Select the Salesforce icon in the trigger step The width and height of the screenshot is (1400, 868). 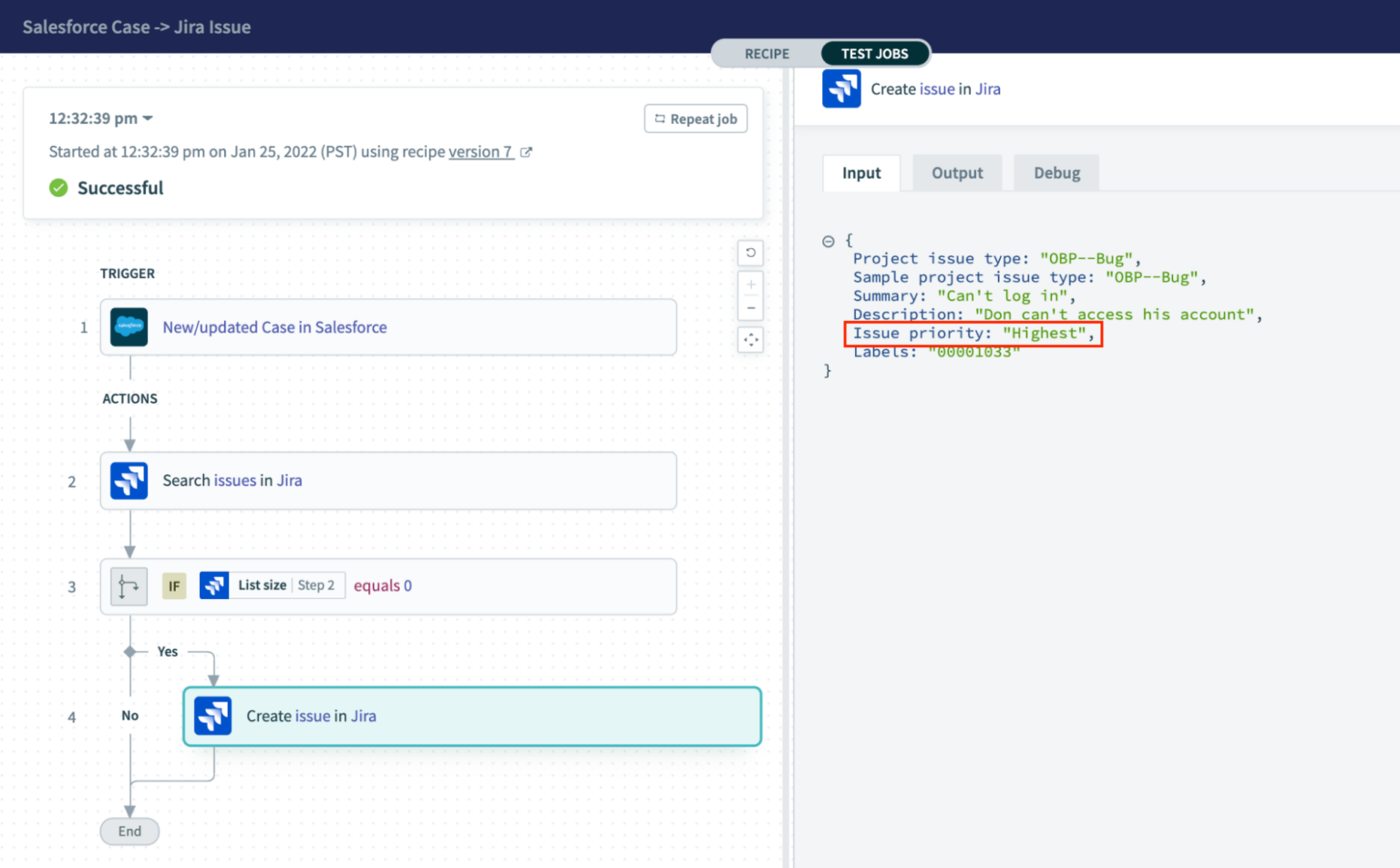(x=129, y=326)
